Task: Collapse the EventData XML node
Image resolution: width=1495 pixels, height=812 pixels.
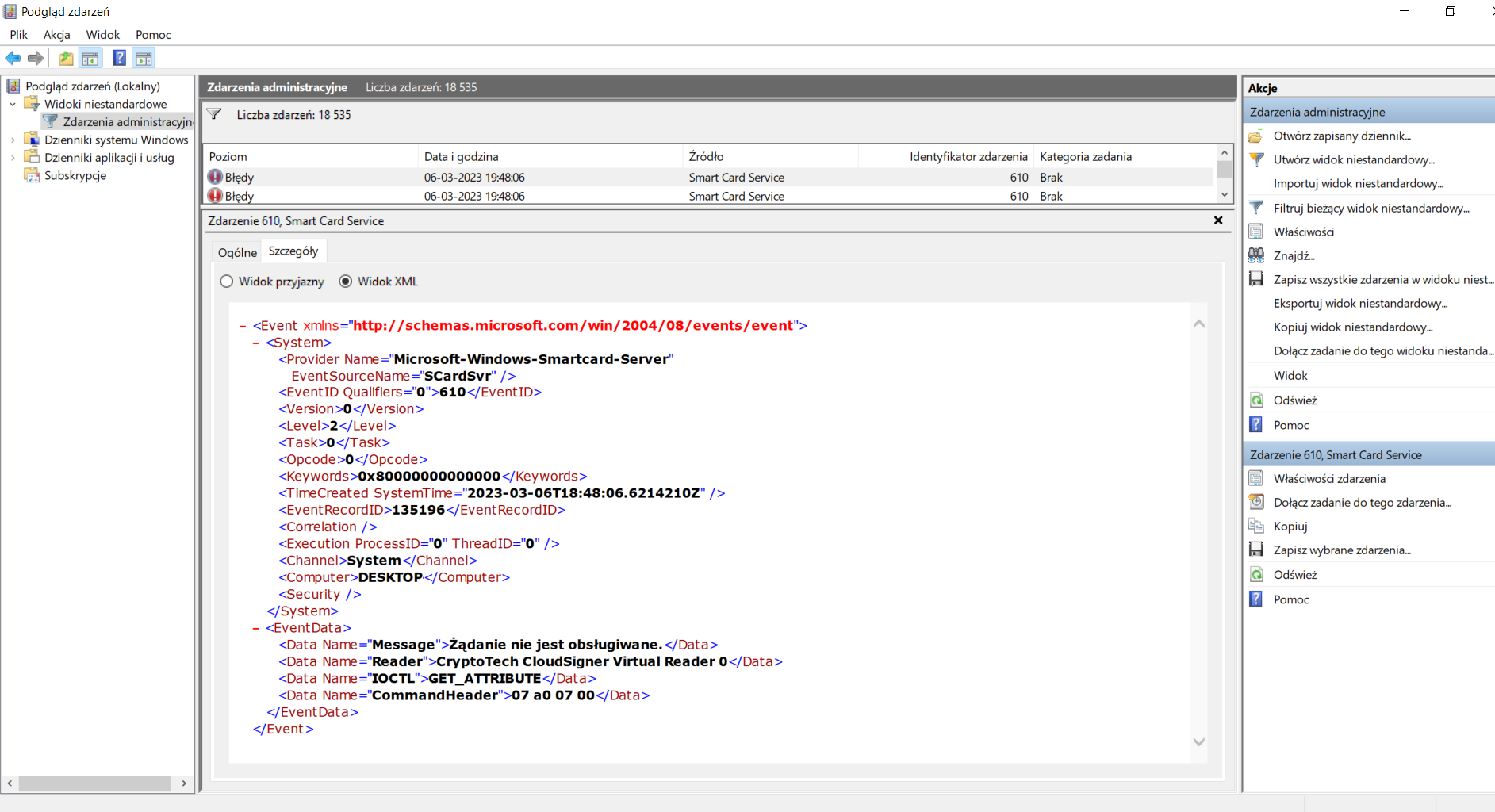Action: tap(256, 628)
